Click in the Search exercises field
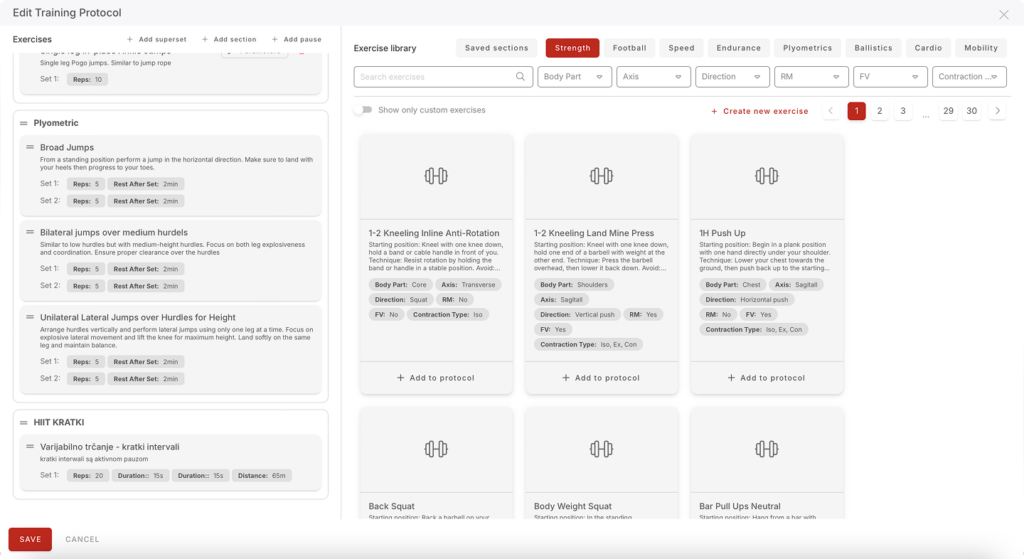1024x559 pixels. [435, 77]
